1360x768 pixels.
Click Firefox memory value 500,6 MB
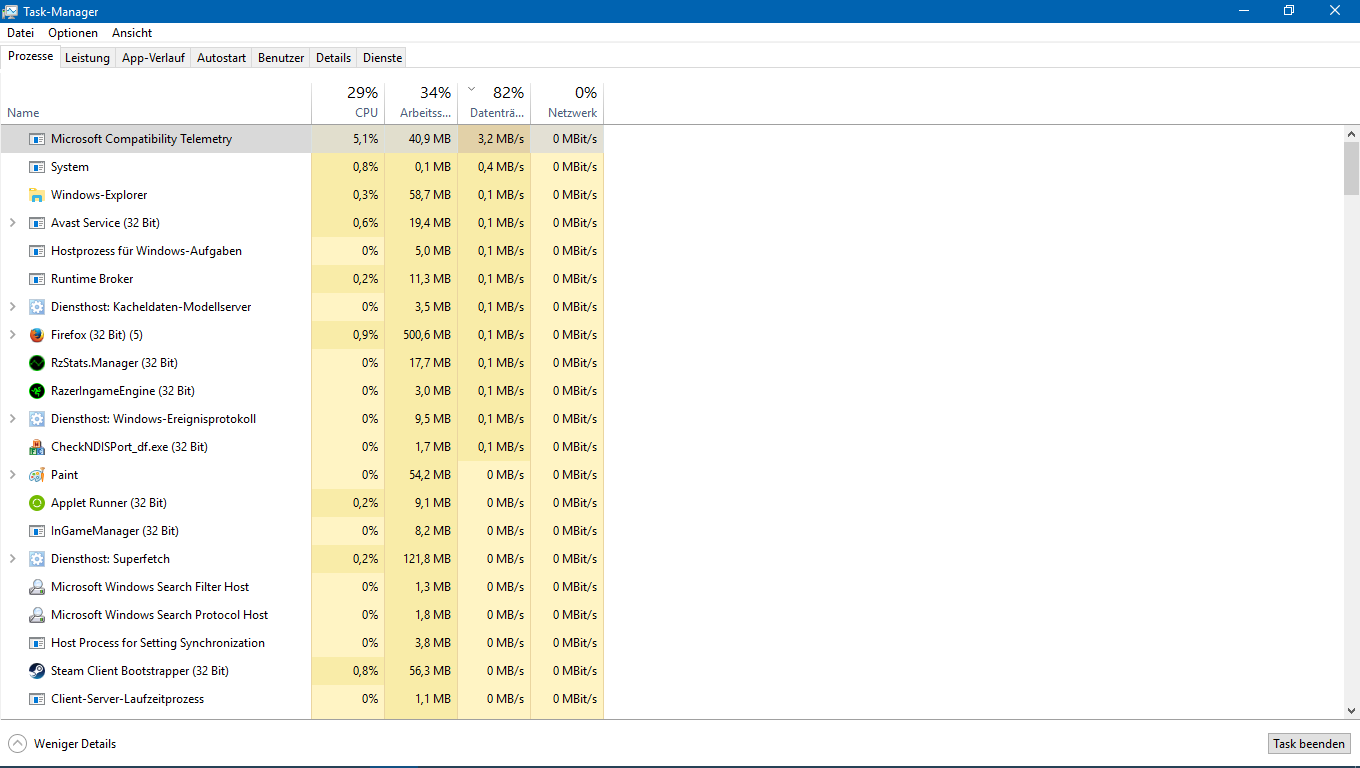pos(427,335)
